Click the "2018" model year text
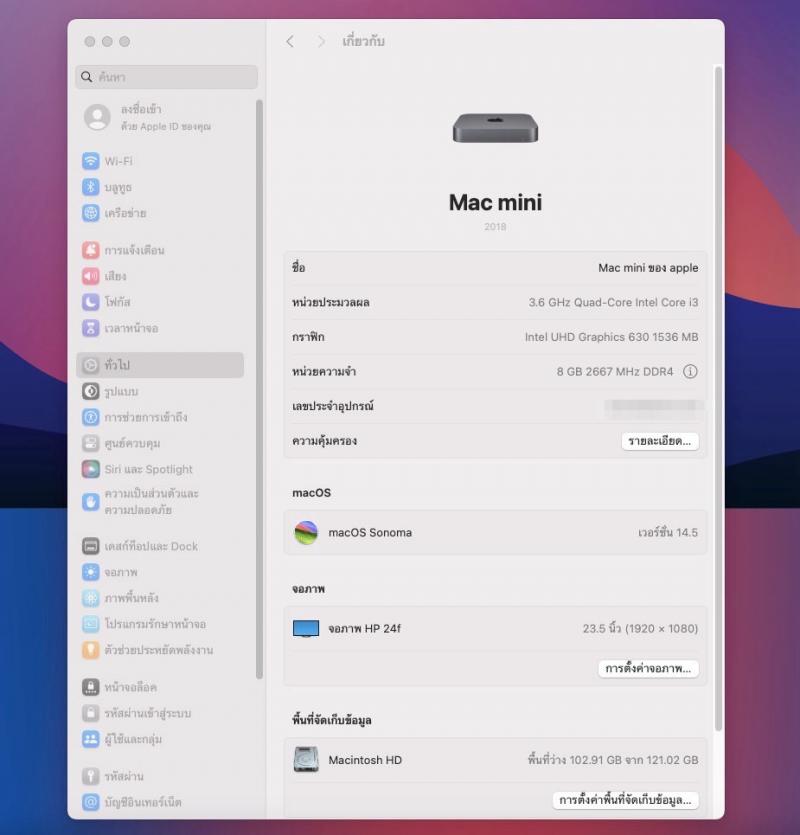This screenshot has width=800, height=835. 495,227
